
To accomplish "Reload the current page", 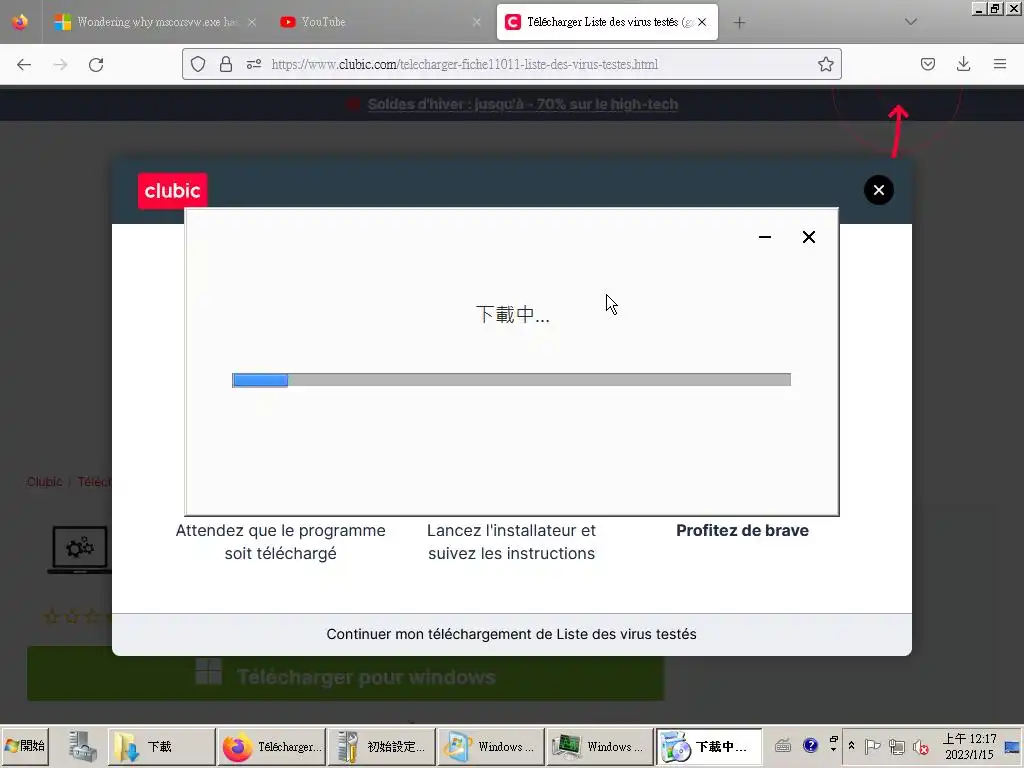I will (x=96, y=65).
